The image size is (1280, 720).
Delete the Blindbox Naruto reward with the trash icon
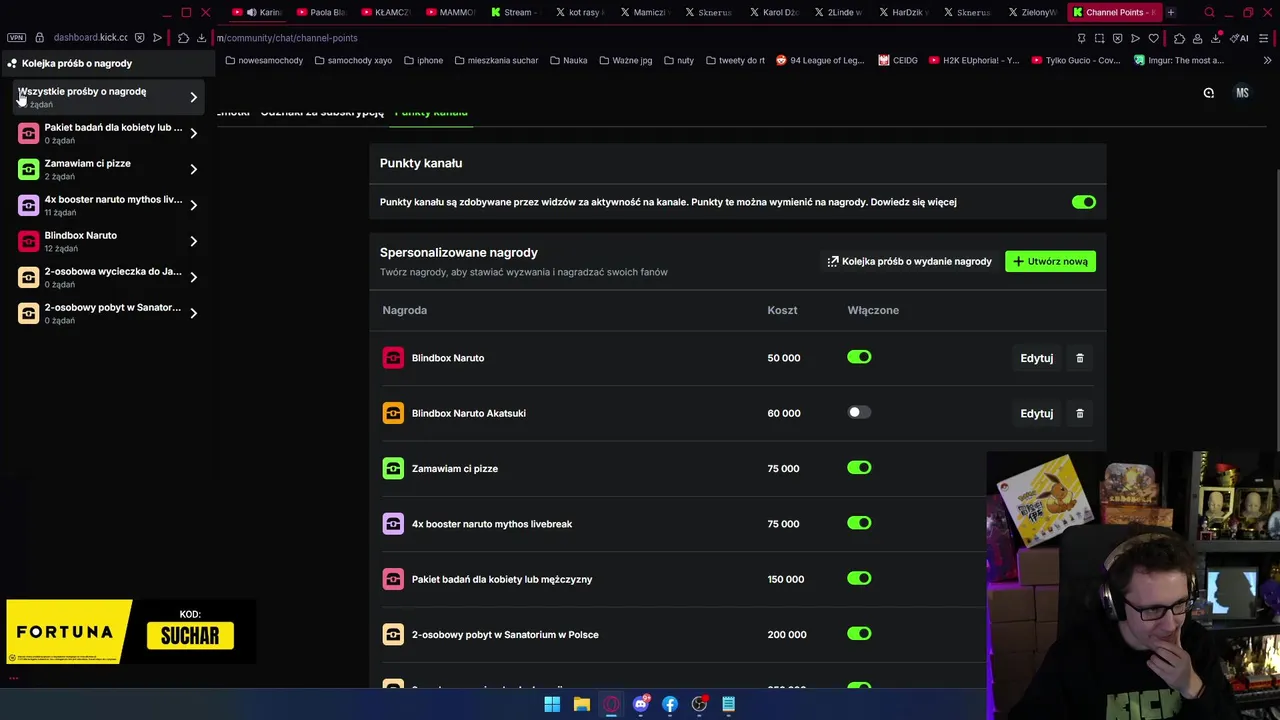coord(1079,358)
